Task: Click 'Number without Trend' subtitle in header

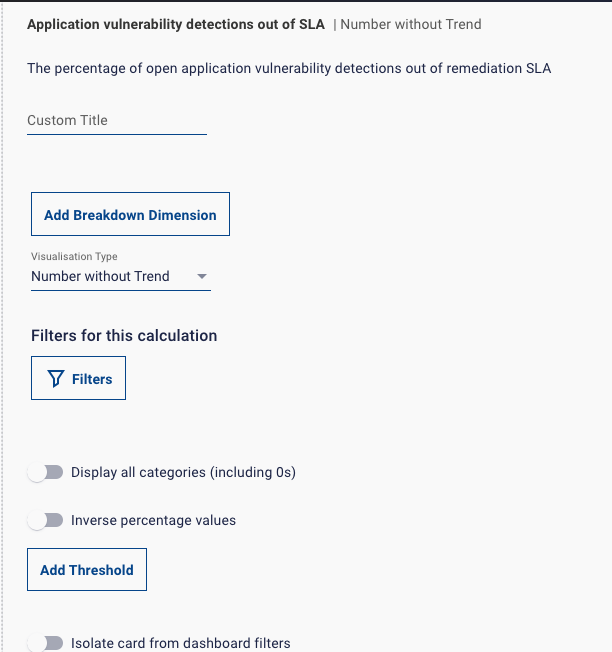Action: (410, 24)
